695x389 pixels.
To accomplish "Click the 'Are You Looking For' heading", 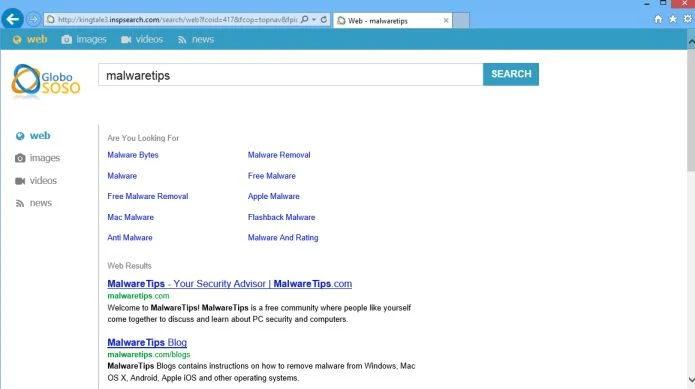I will tap(143, 138).
